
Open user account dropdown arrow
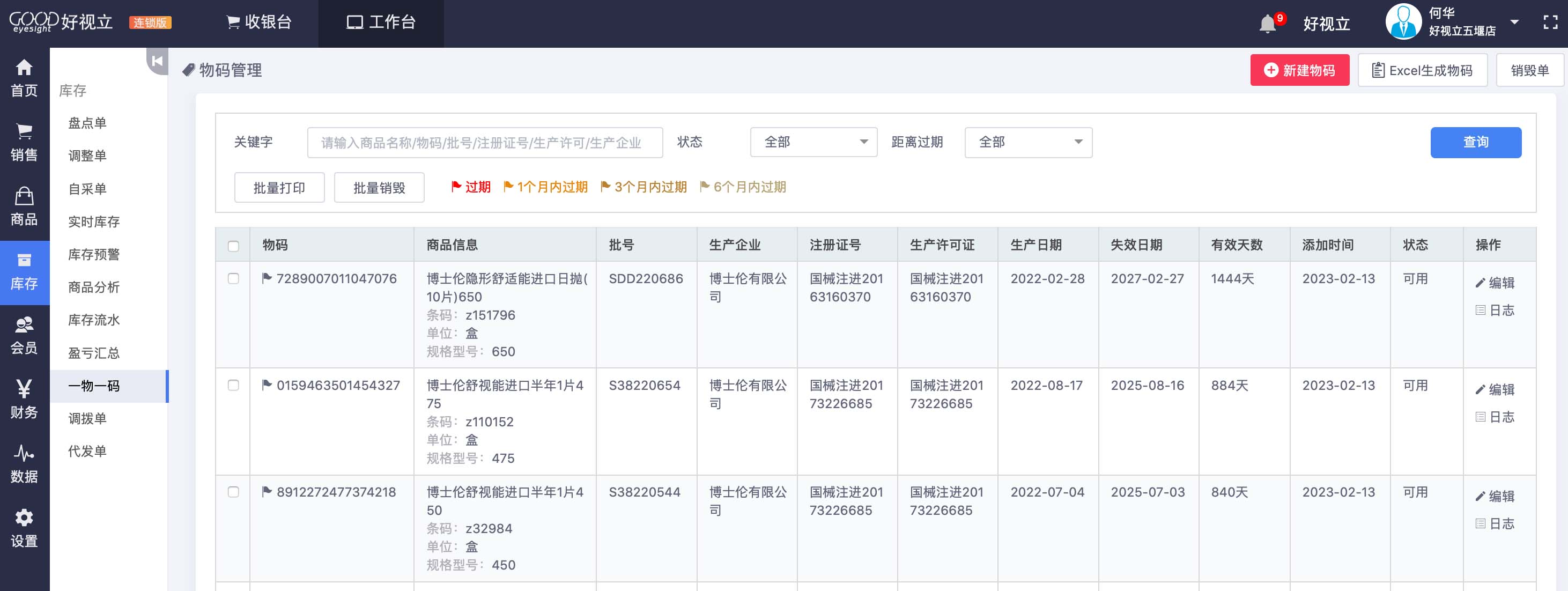click(1514, 23)
